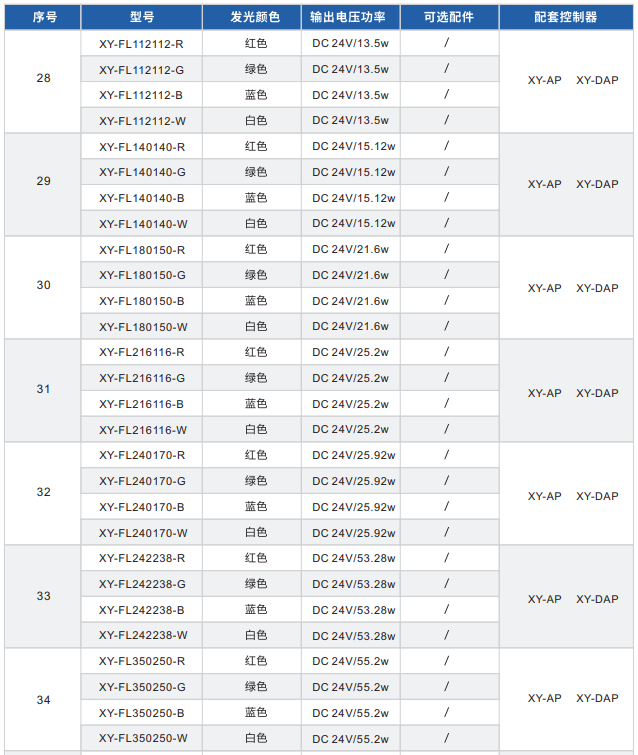Click the 配套控制器 column header
Image resolution: width=638 pixels, height=755 pixels.
565,17
